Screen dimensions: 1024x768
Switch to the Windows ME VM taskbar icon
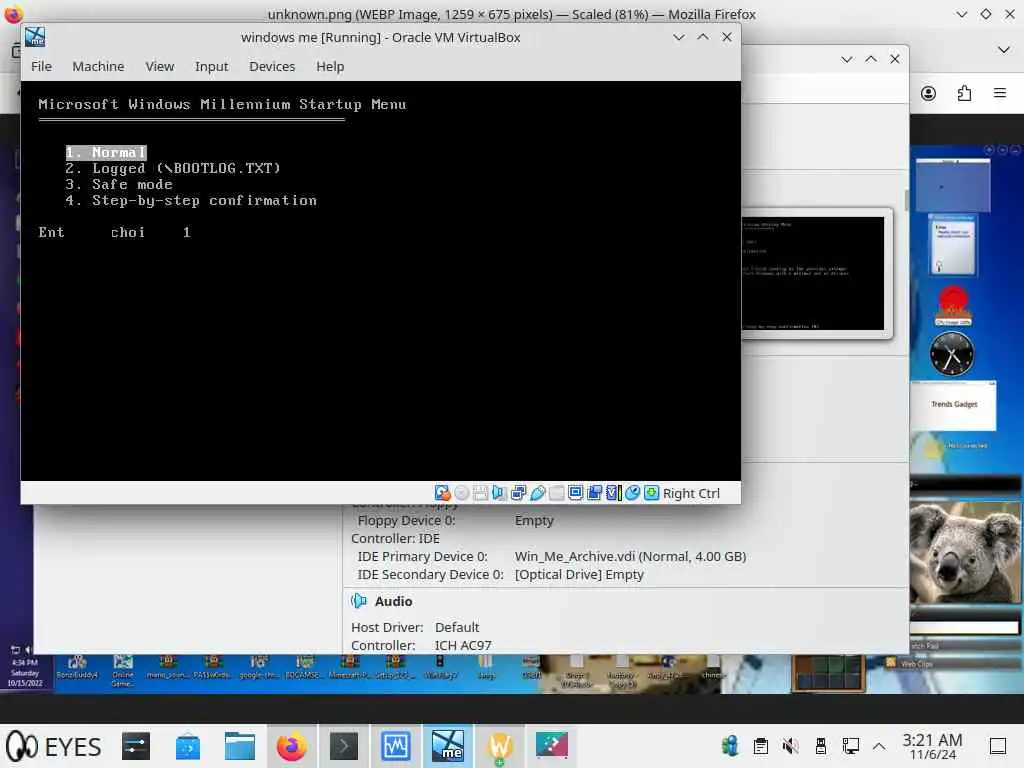(x=447, y=746)
